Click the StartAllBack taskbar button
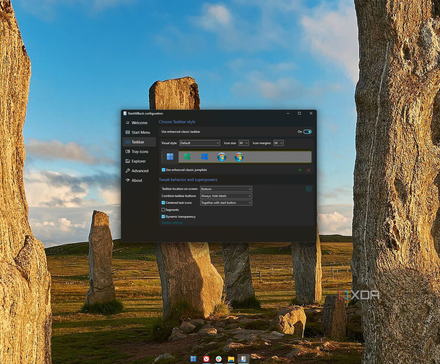 coord(244,359)
